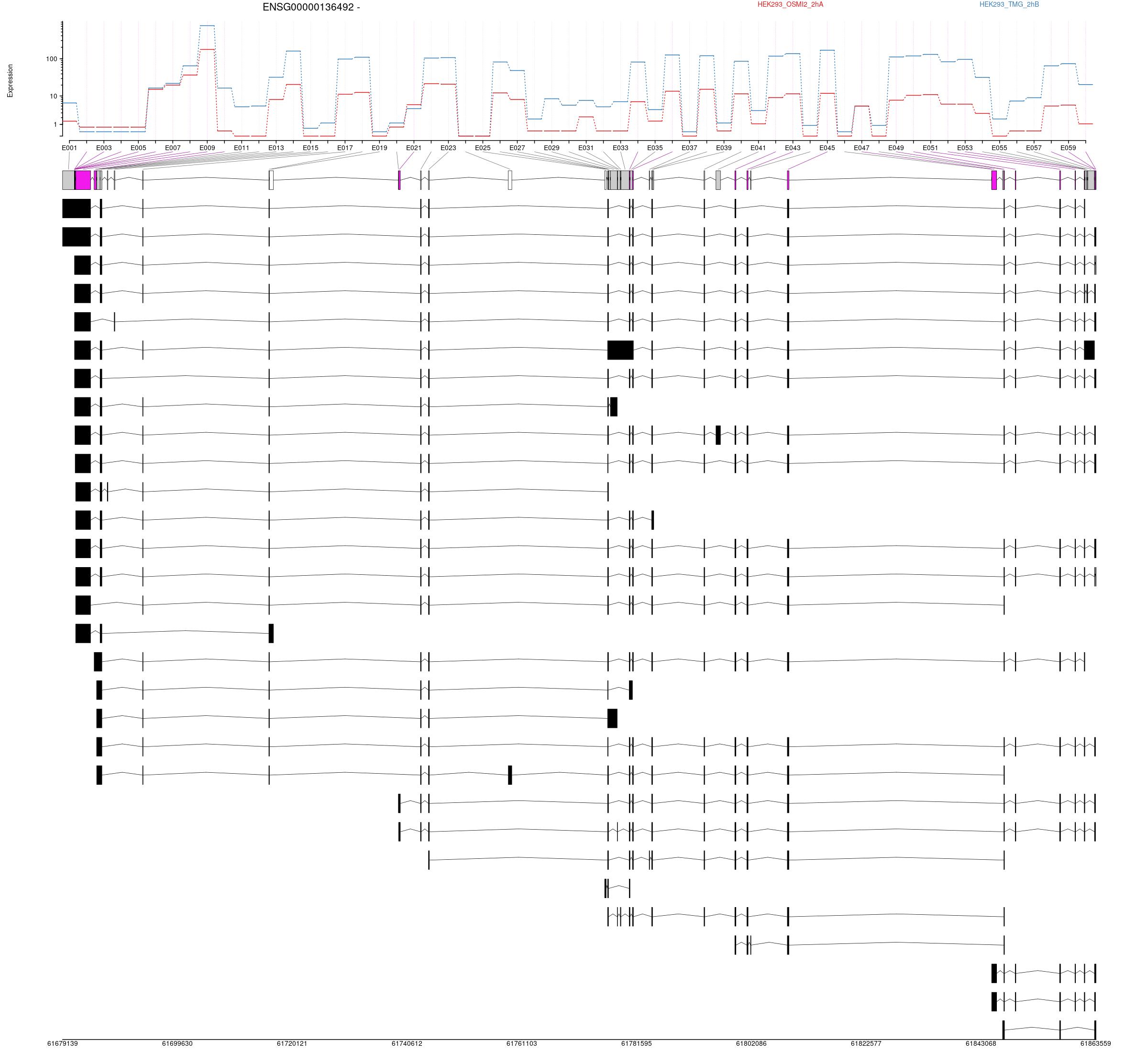Click exon label E041

(759, 148)
